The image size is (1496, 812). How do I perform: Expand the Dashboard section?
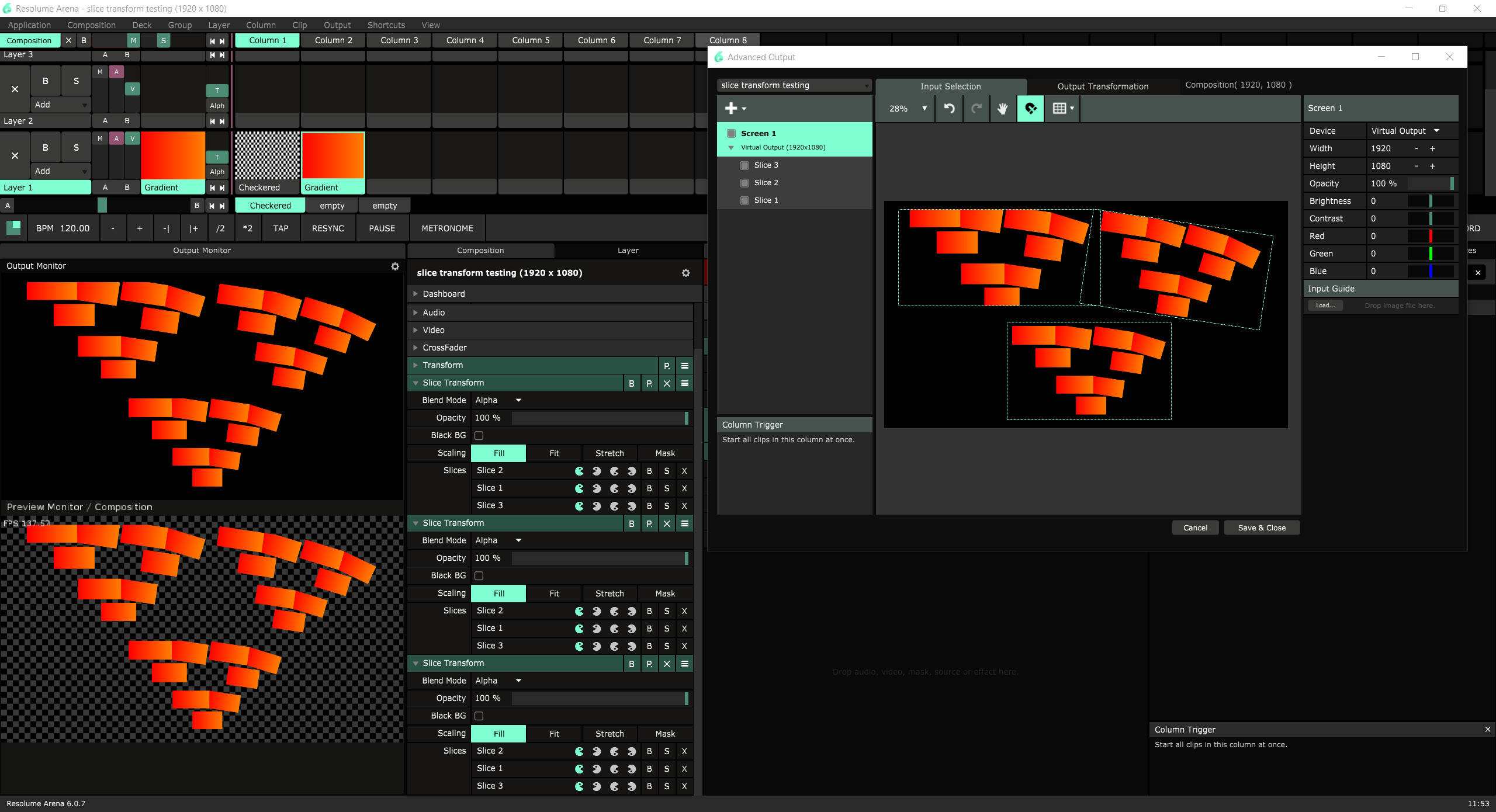[444, 294]
